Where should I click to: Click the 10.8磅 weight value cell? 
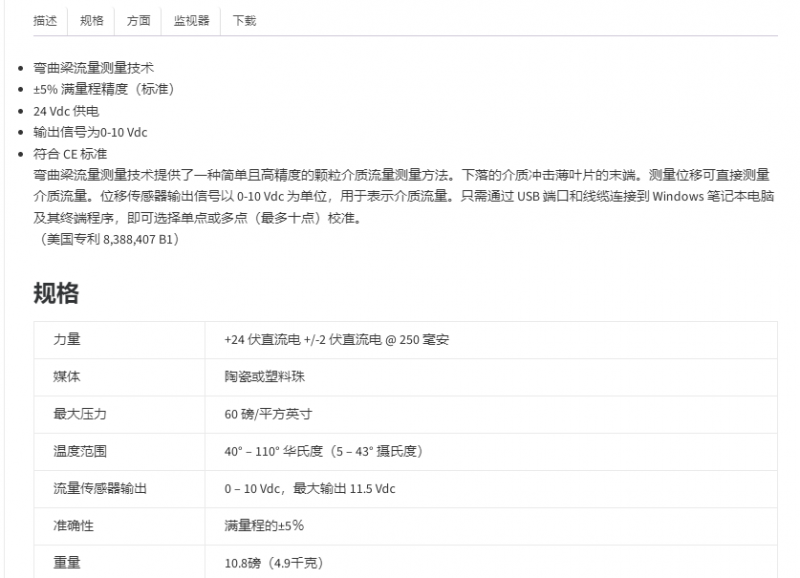pyautogui.click(x=273, y=563)
